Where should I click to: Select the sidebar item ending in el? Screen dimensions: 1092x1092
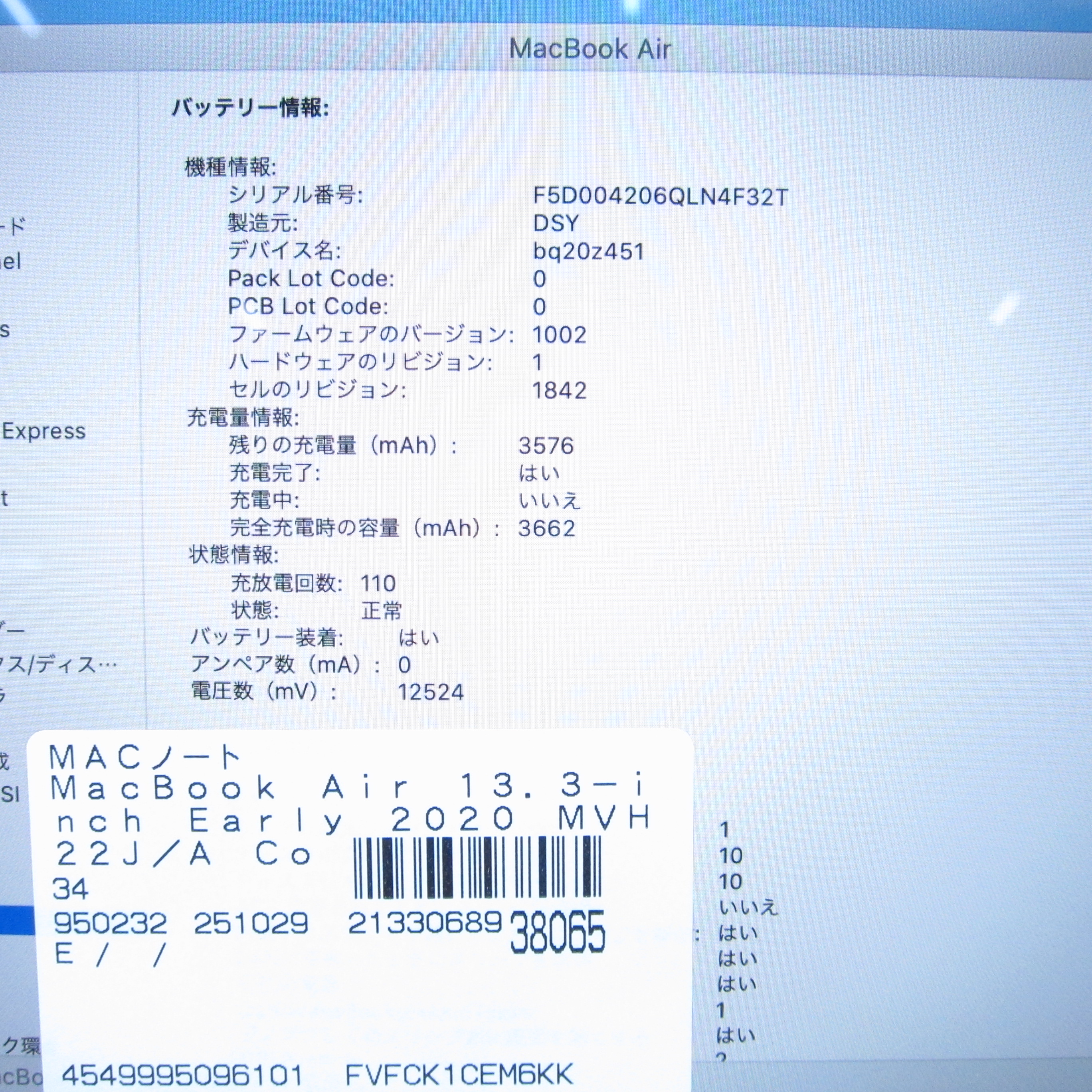coord(10,262)
